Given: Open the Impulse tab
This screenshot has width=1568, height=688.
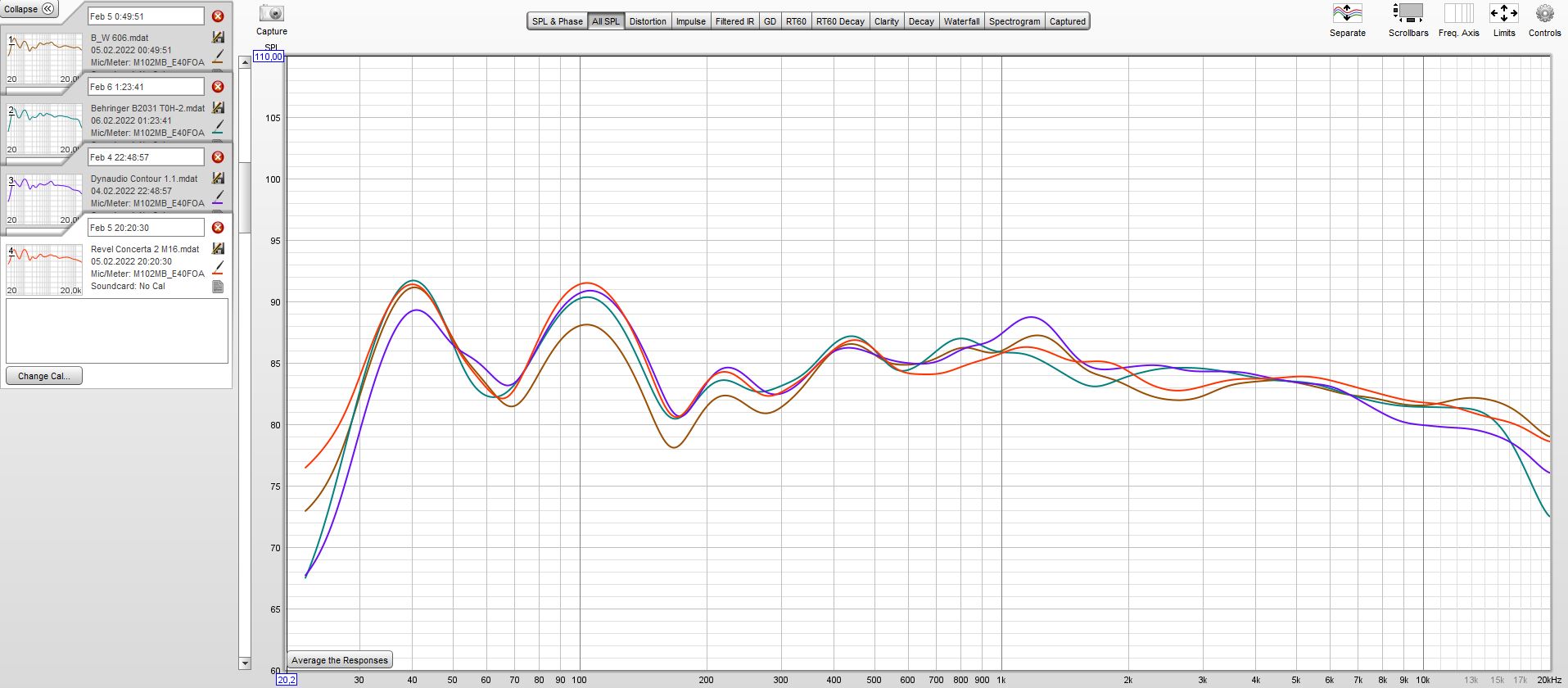Looking at the screenshot, I should click(690, 21).
